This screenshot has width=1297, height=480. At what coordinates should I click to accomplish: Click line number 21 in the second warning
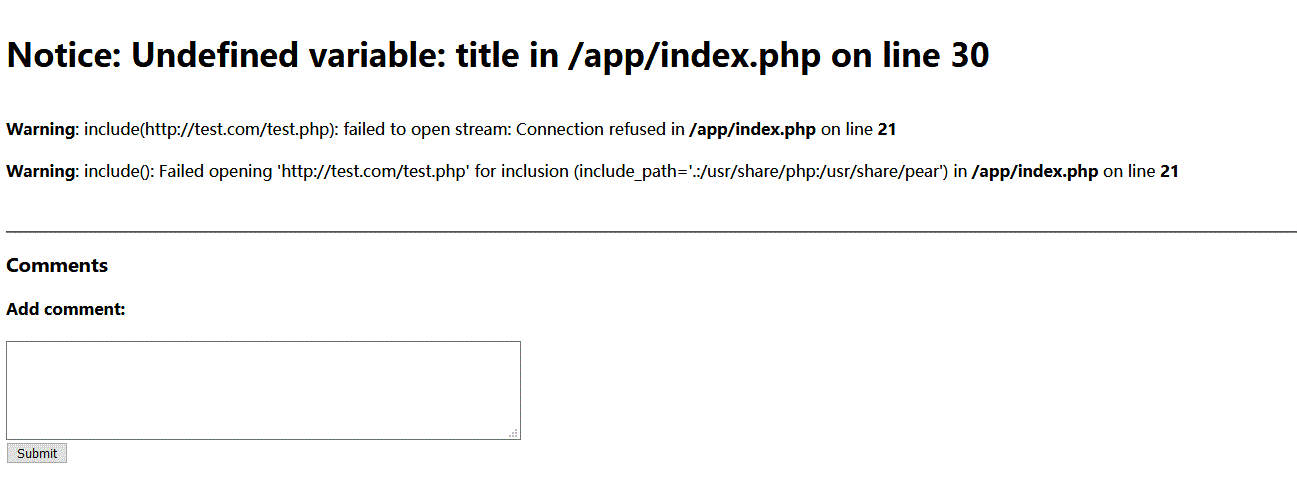click(1168, 171)
